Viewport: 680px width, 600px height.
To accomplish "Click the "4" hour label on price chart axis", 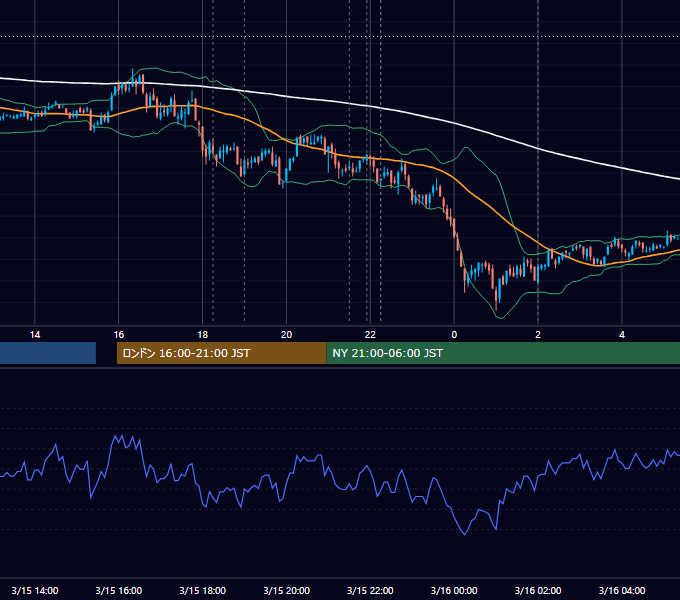I will [622, 335].
